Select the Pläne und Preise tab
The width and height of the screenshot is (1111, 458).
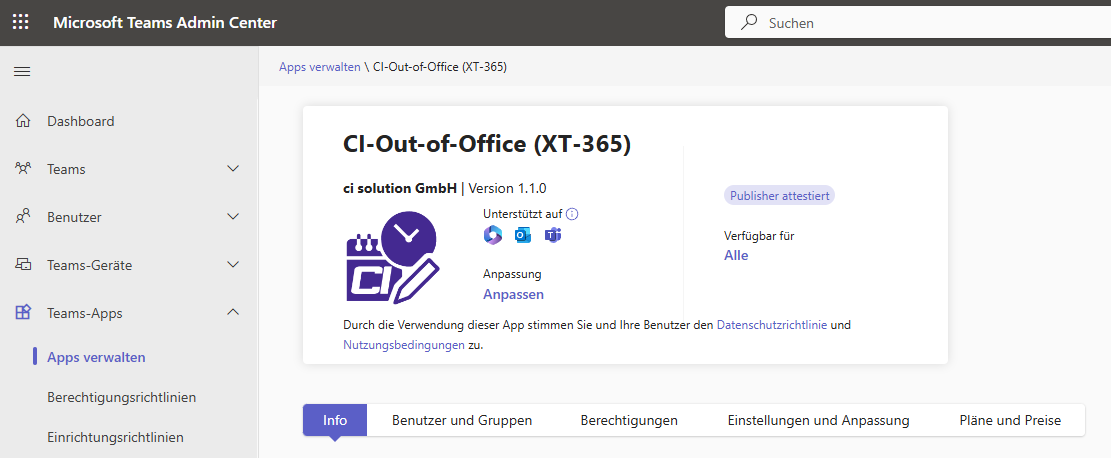pyautogui.click(x=1010, y=420)
